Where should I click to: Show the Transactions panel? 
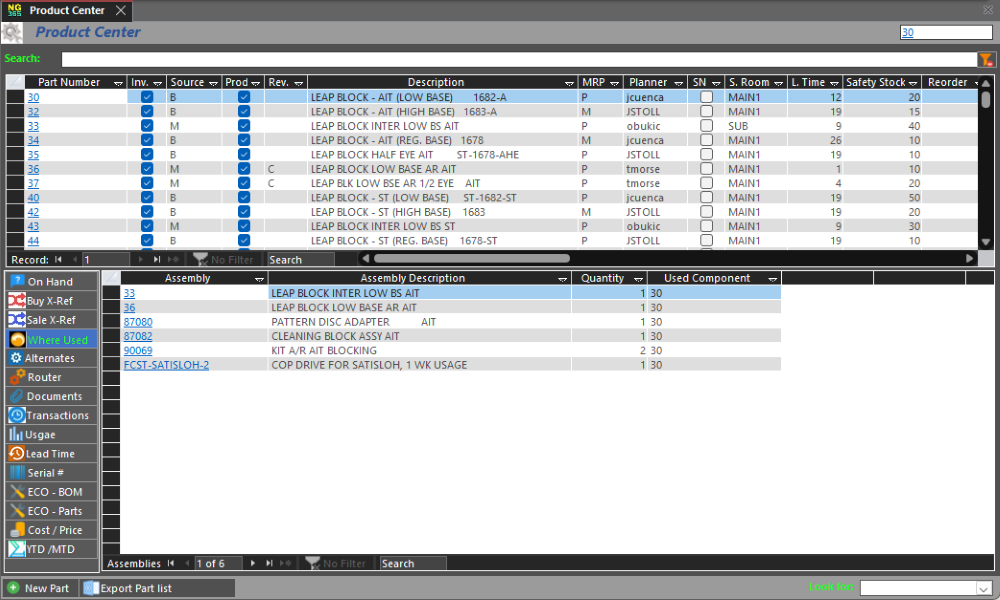50,415
